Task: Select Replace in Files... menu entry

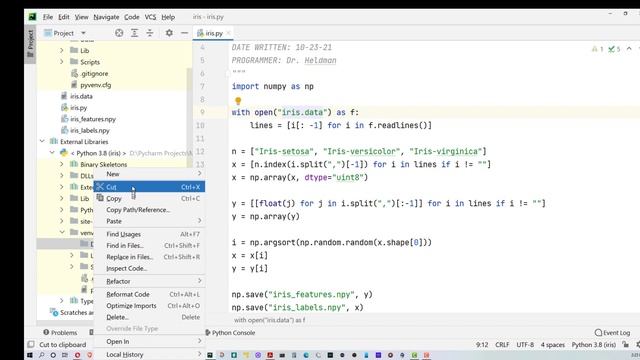Action: click(149, 257)
